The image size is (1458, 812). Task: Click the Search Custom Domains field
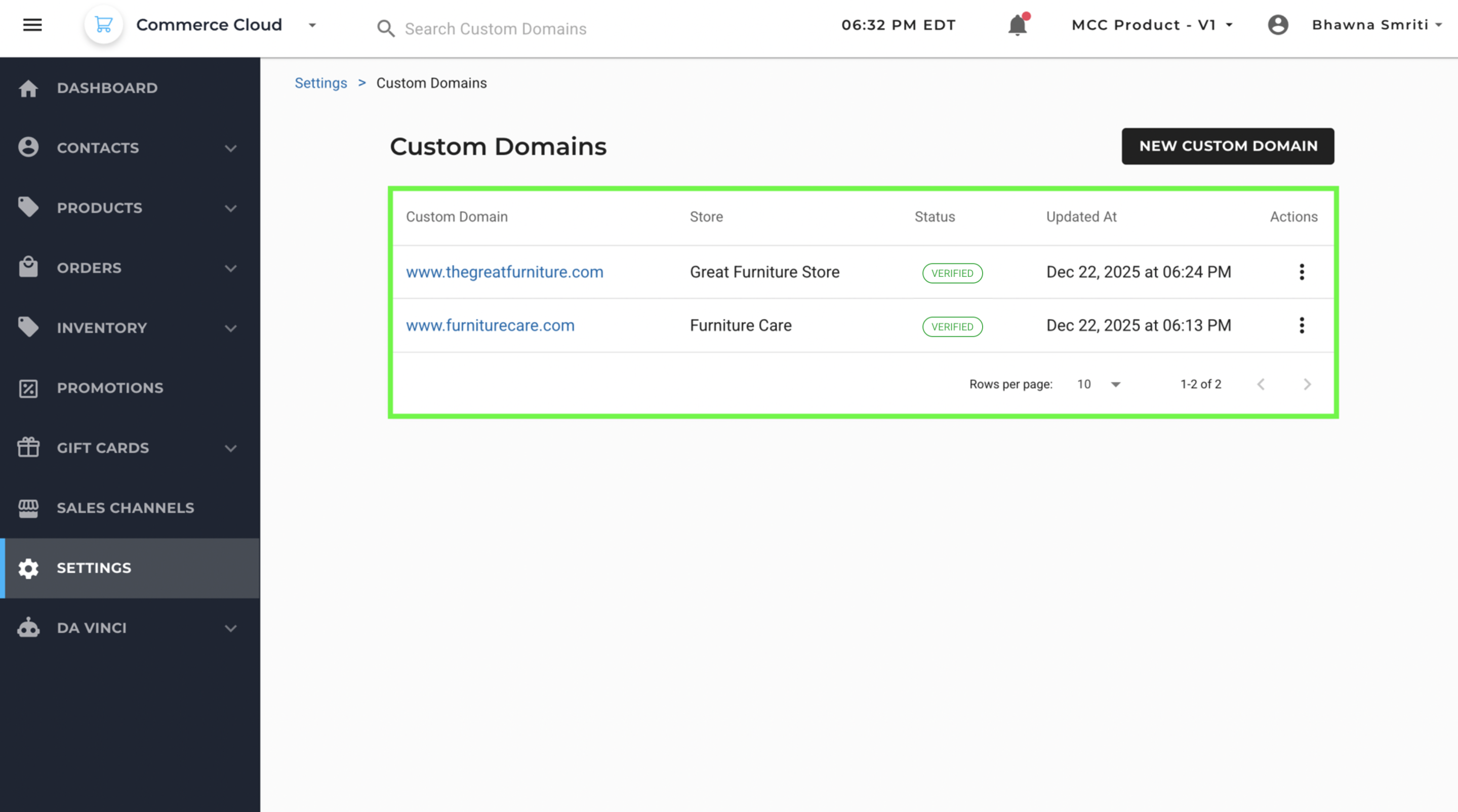click(495, 28)
